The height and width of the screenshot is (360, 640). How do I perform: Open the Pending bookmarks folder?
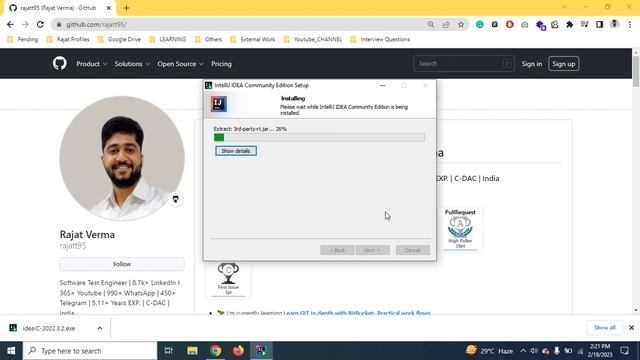tap(23, 39)
